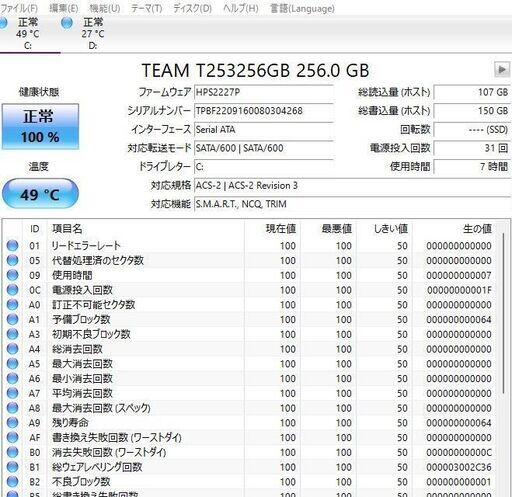
Task: Click raw value 00000000001F
Action: click(x=459, y=290)
